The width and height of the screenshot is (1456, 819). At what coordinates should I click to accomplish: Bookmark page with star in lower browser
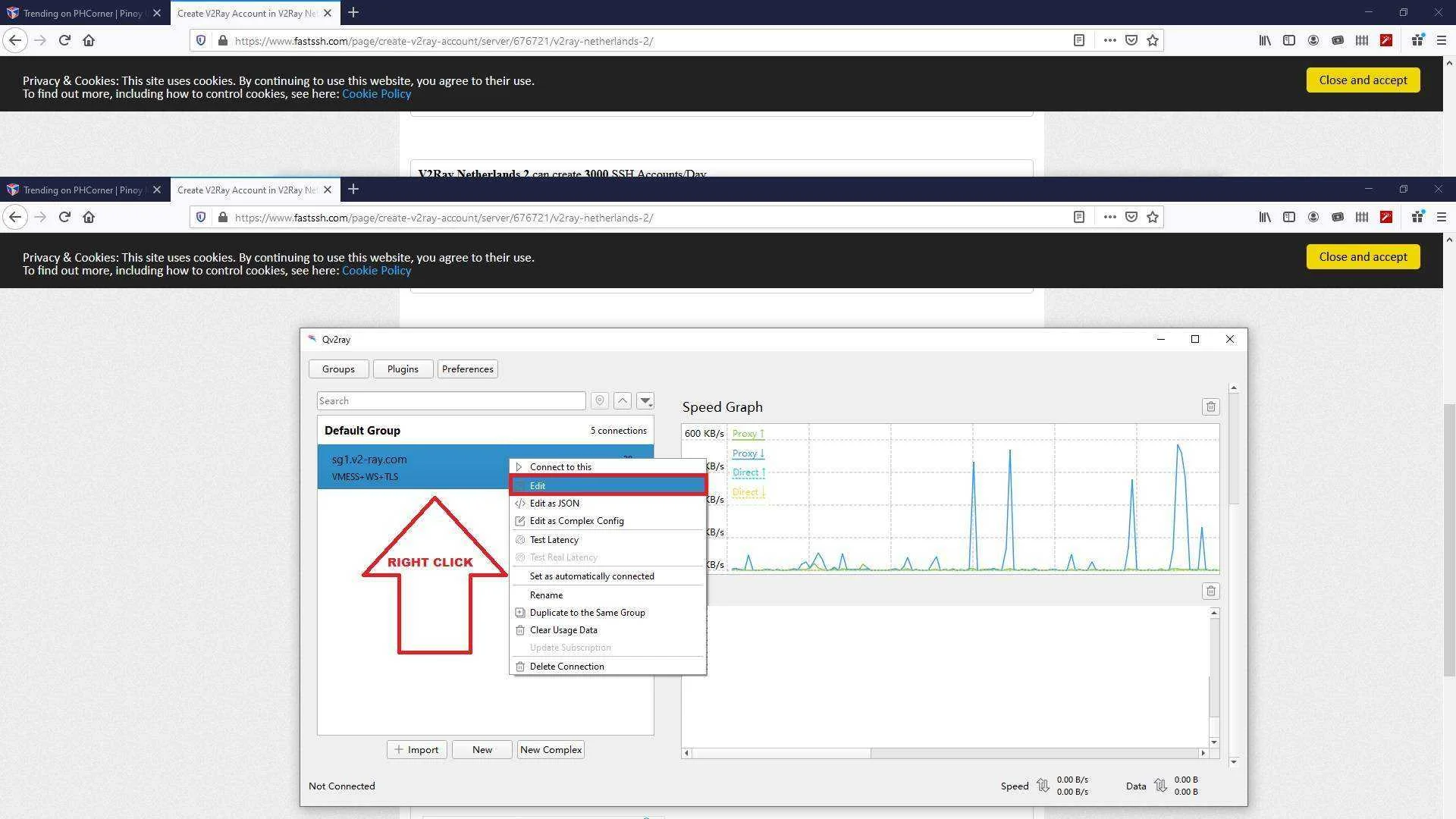tap(1153, 218)
